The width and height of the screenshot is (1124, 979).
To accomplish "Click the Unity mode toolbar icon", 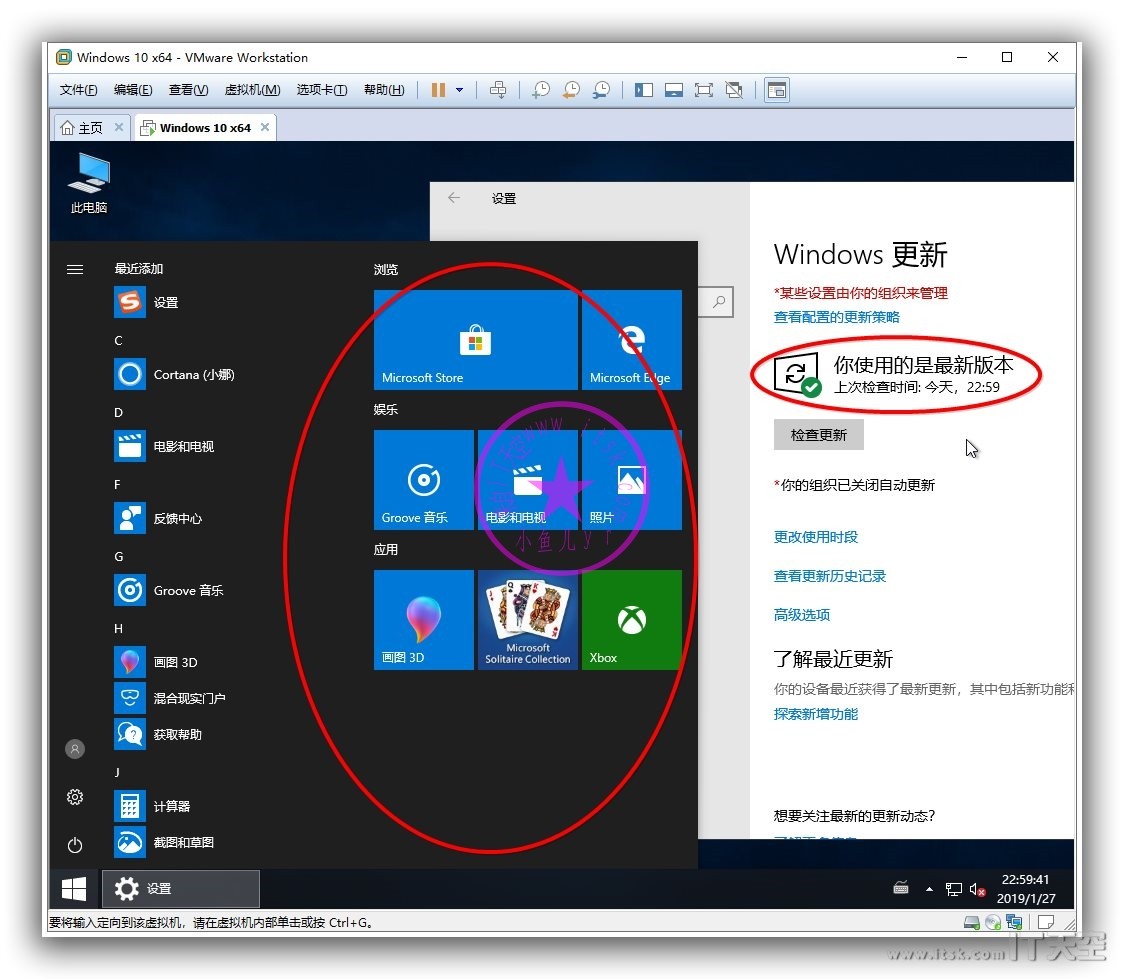I will click(x=734, y=90).
